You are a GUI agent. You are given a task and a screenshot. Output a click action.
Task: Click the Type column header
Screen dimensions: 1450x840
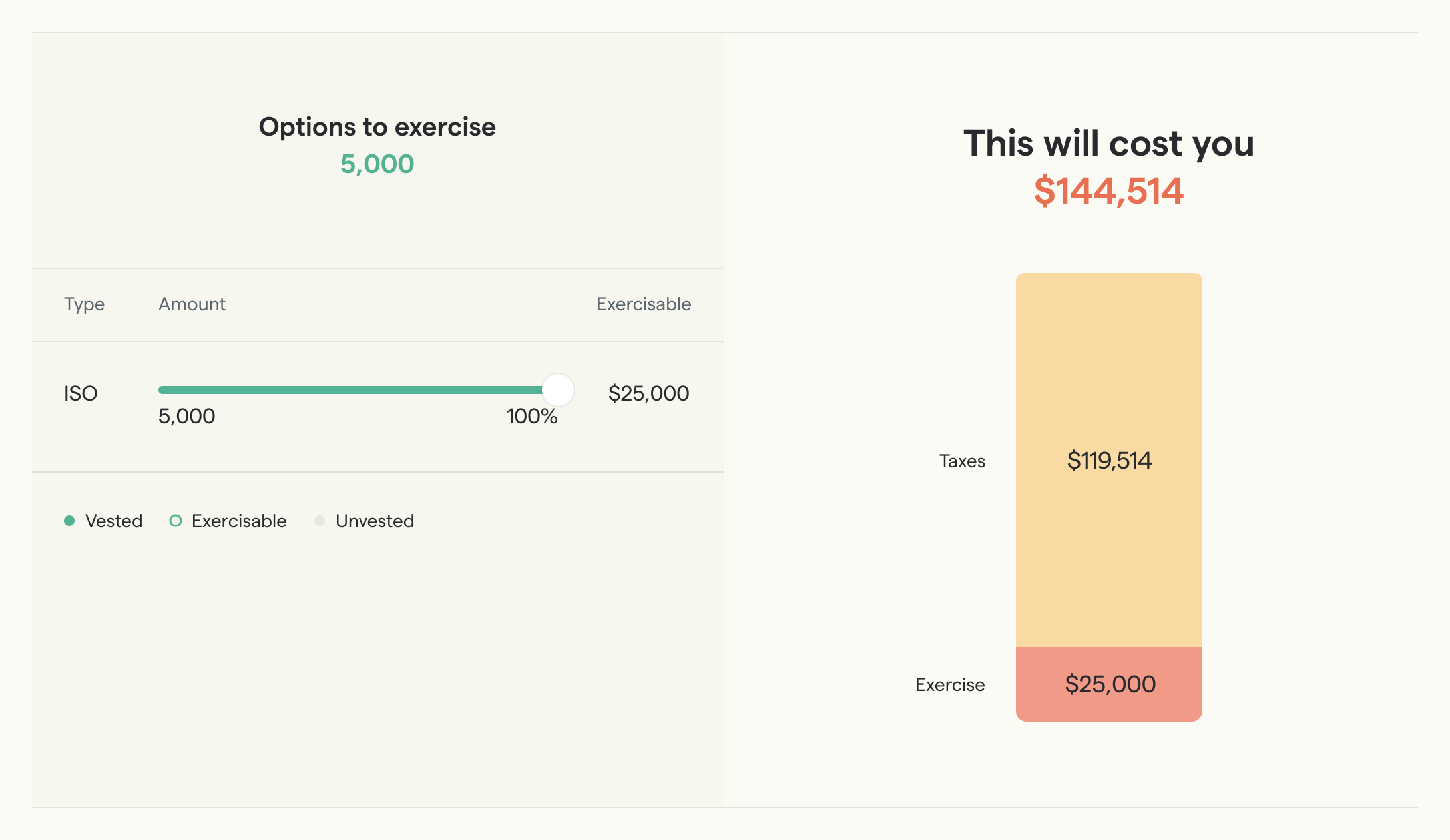click(x=84, y=304)
